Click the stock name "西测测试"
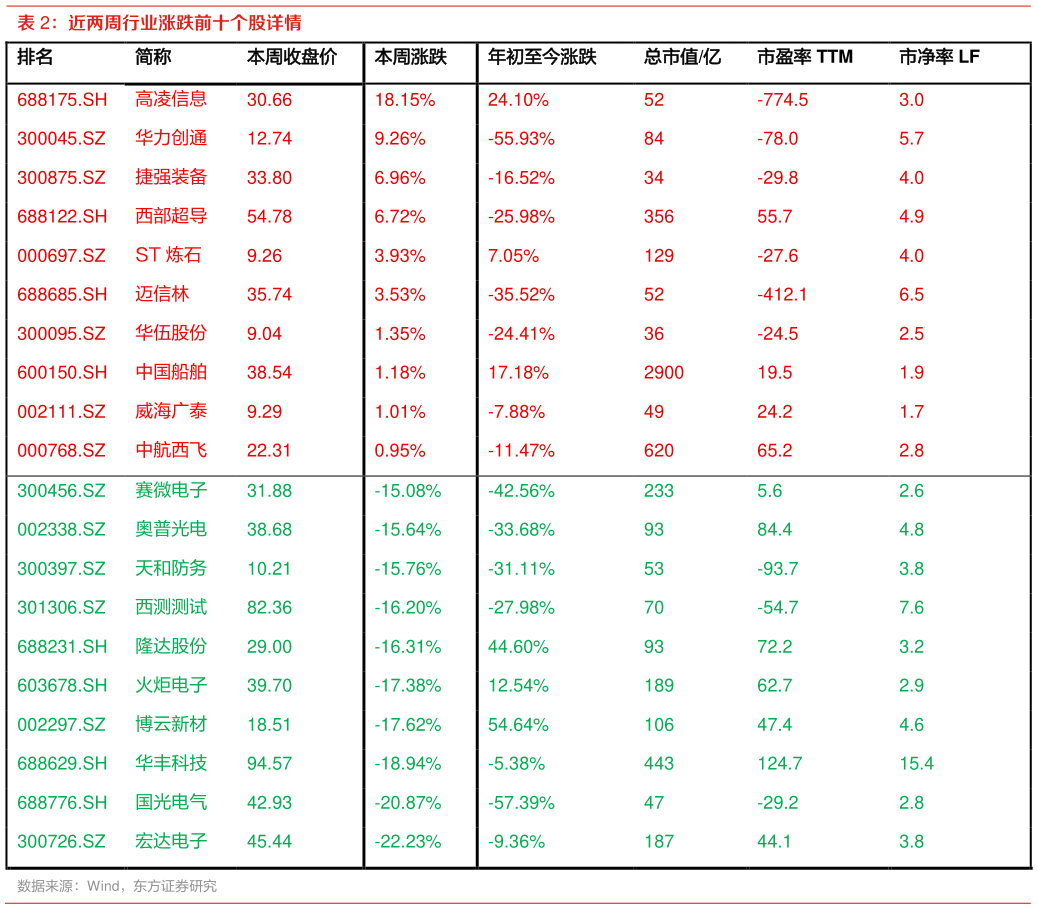This screenshot has height=909, width=1038. tap(171, 606)
